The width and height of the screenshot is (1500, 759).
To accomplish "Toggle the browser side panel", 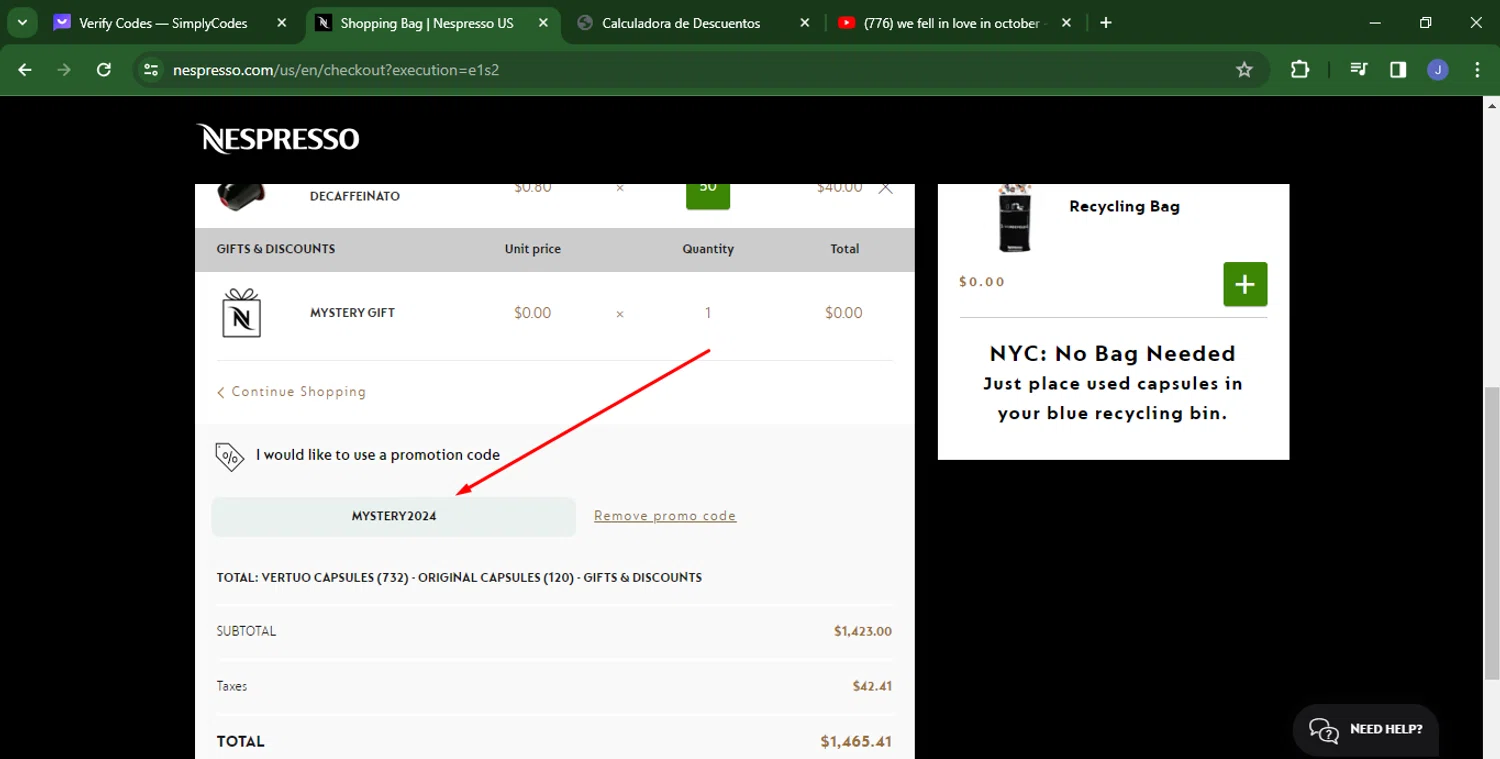I will 1398,69.
